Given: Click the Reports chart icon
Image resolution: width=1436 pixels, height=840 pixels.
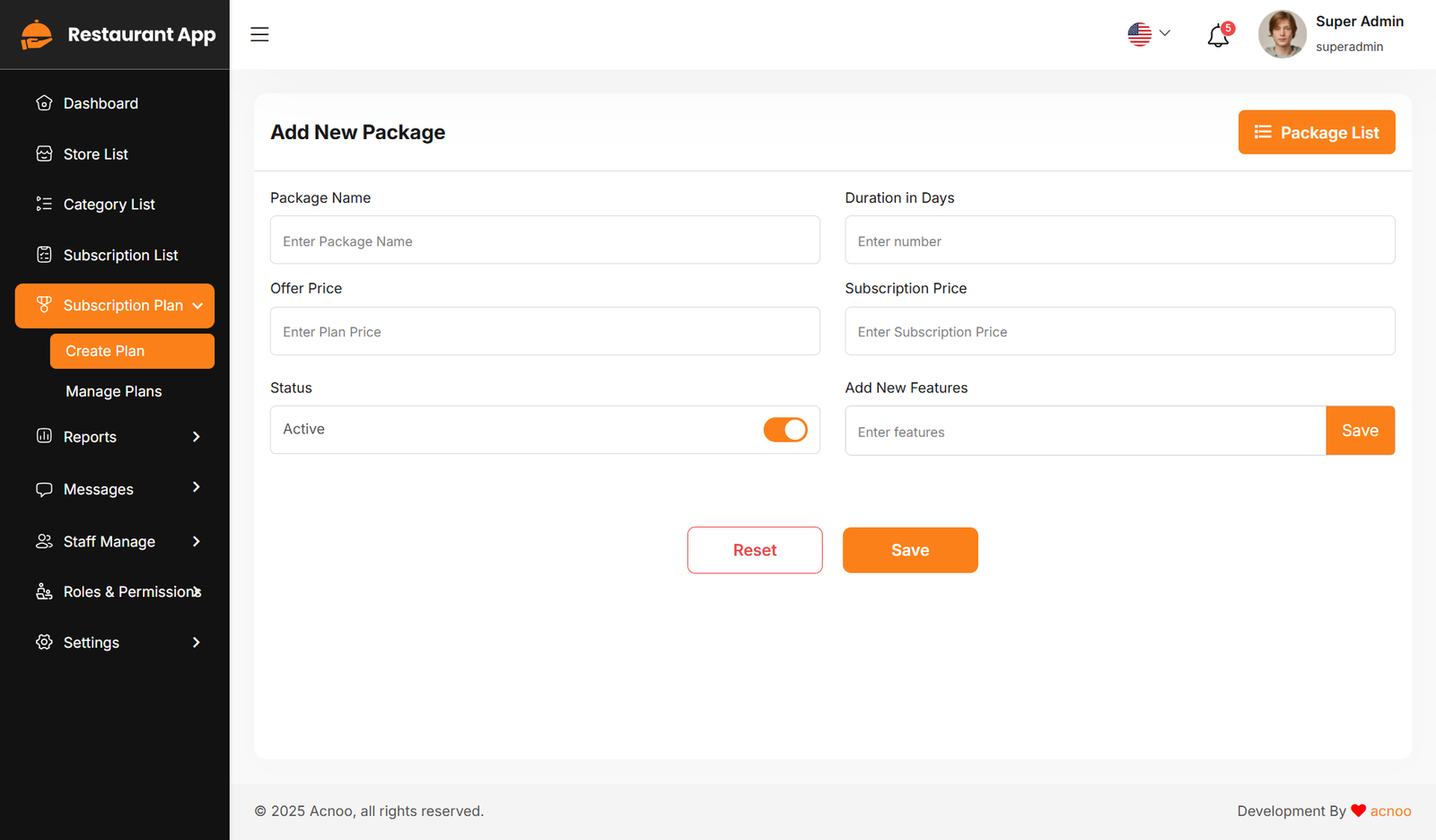Looking at the screenshot, I should [44, 437].
